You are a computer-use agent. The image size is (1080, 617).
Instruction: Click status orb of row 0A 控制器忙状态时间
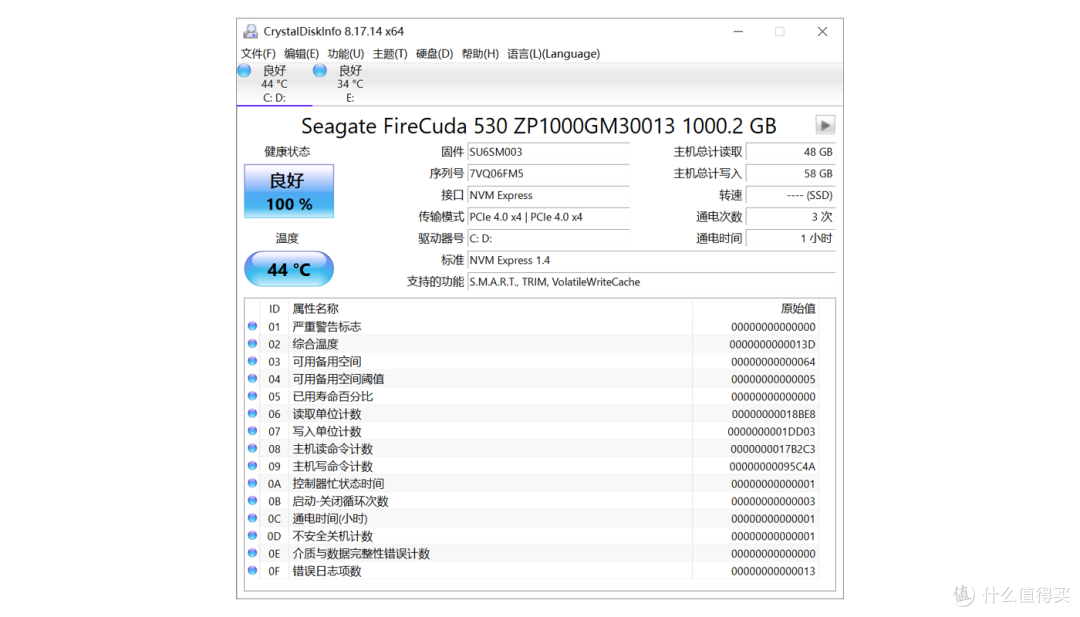[253, 483]
